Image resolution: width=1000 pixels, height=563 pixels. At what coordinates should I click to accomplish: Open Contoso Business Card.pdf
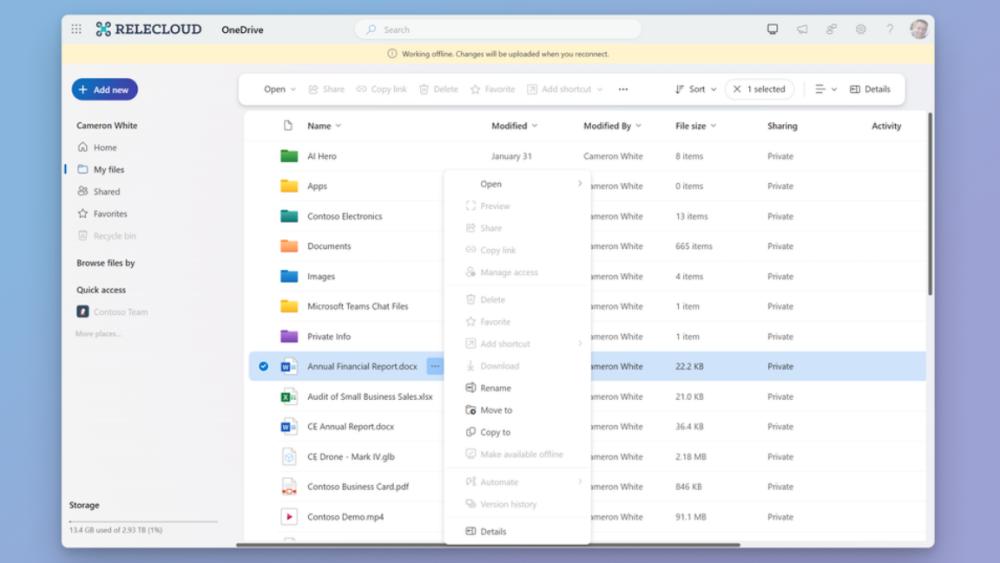pyautogui.click(x=358, y=486)
